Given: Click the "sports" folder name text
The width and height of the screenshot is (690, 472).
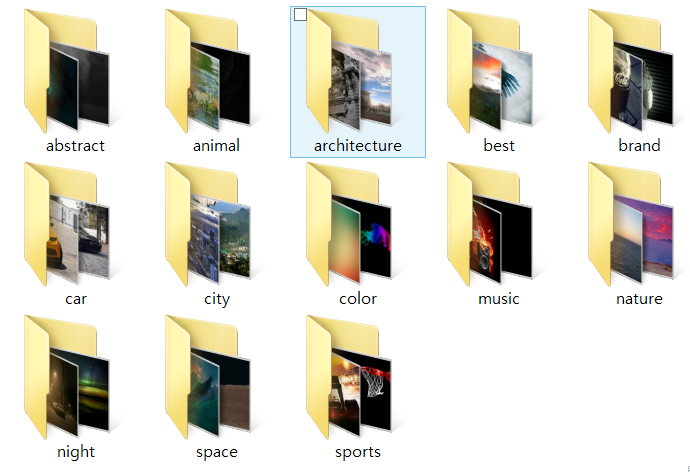Looking at the screenshot, I should click(x=357, y=452).
